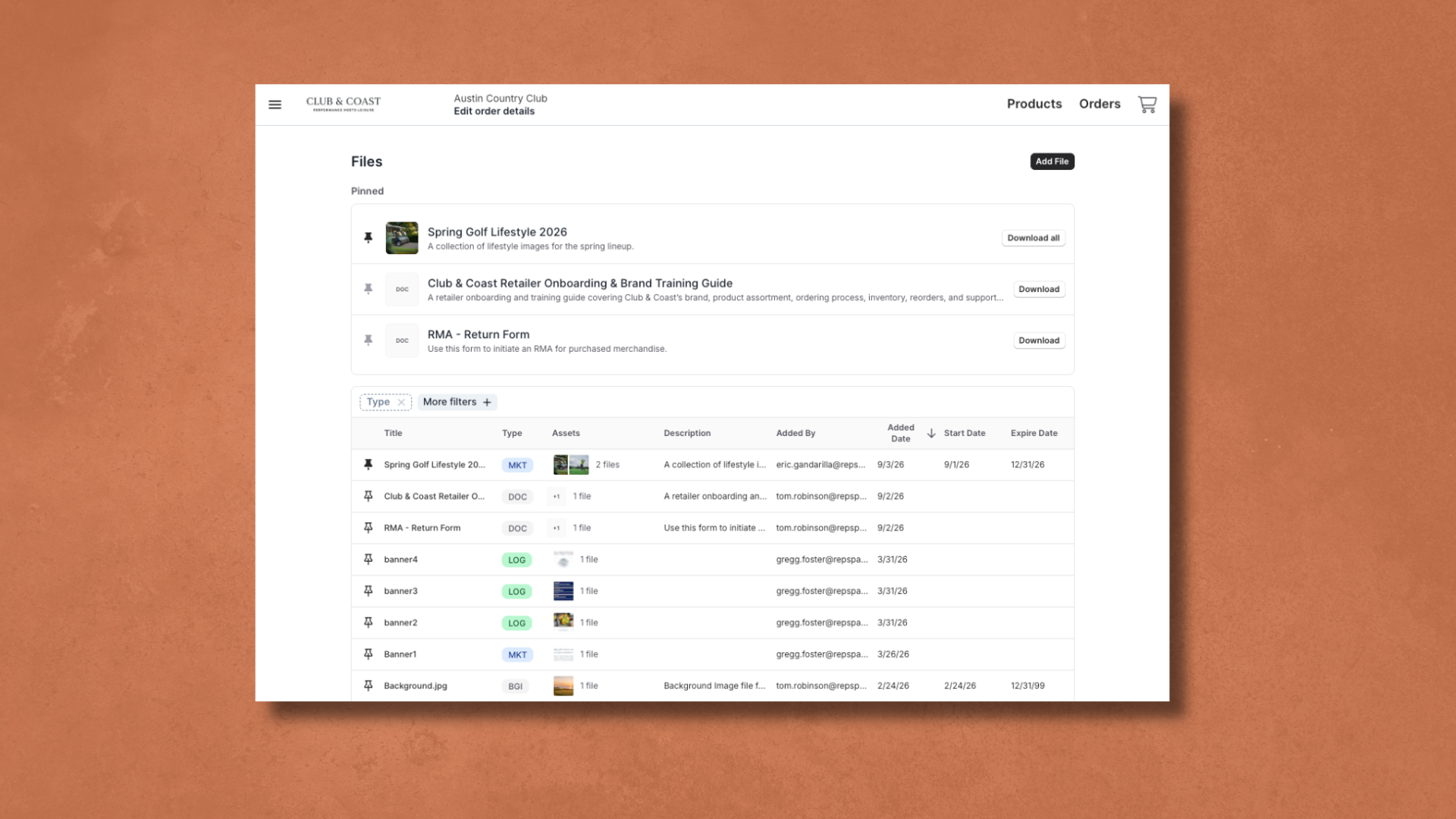Click eric.gandarilla email in Added By

(x=821, y=465)
